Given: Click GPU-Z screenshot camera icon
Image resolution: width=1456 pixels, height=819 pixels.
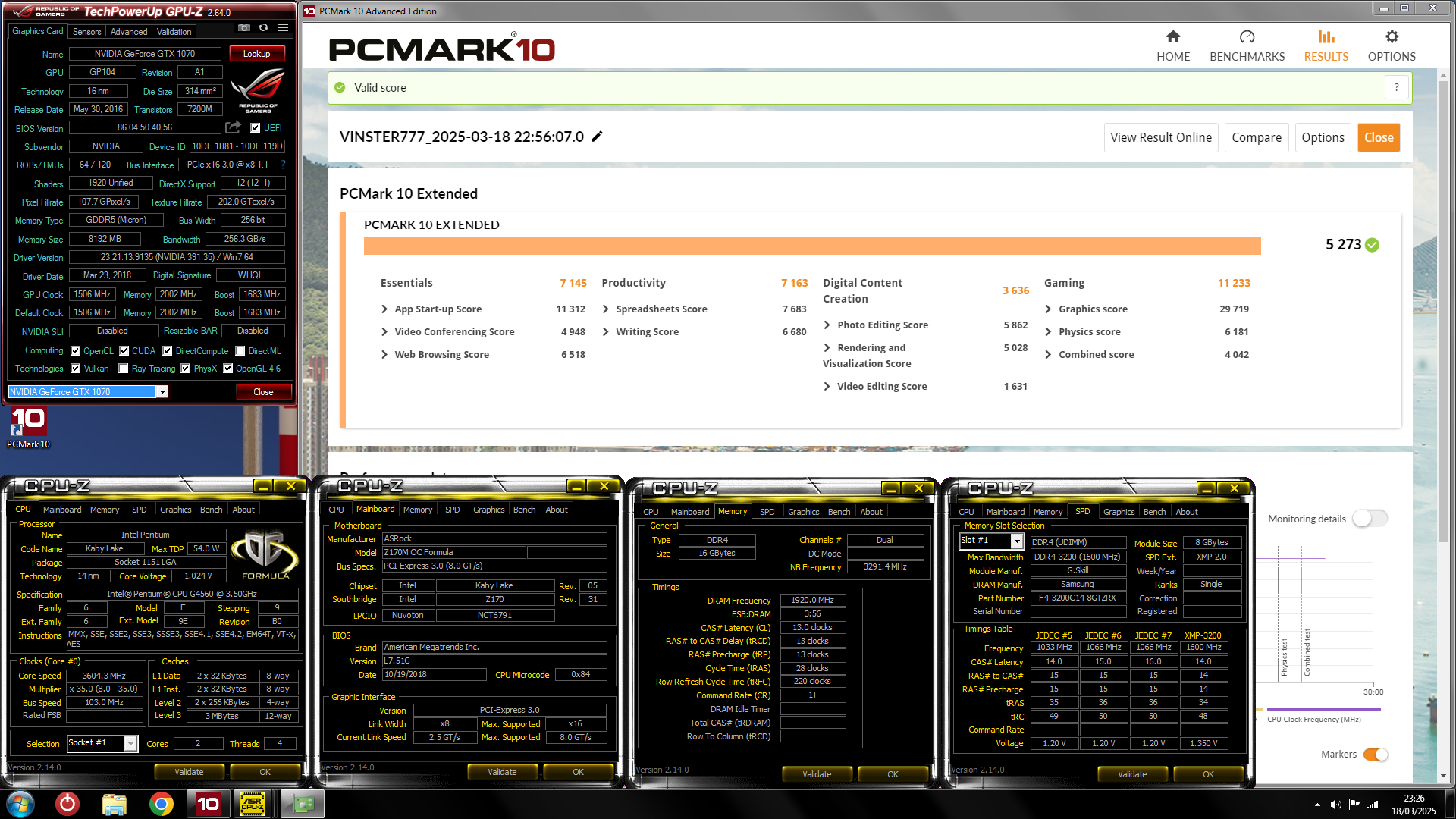Looking at the screenshot, I should [243, 28].
